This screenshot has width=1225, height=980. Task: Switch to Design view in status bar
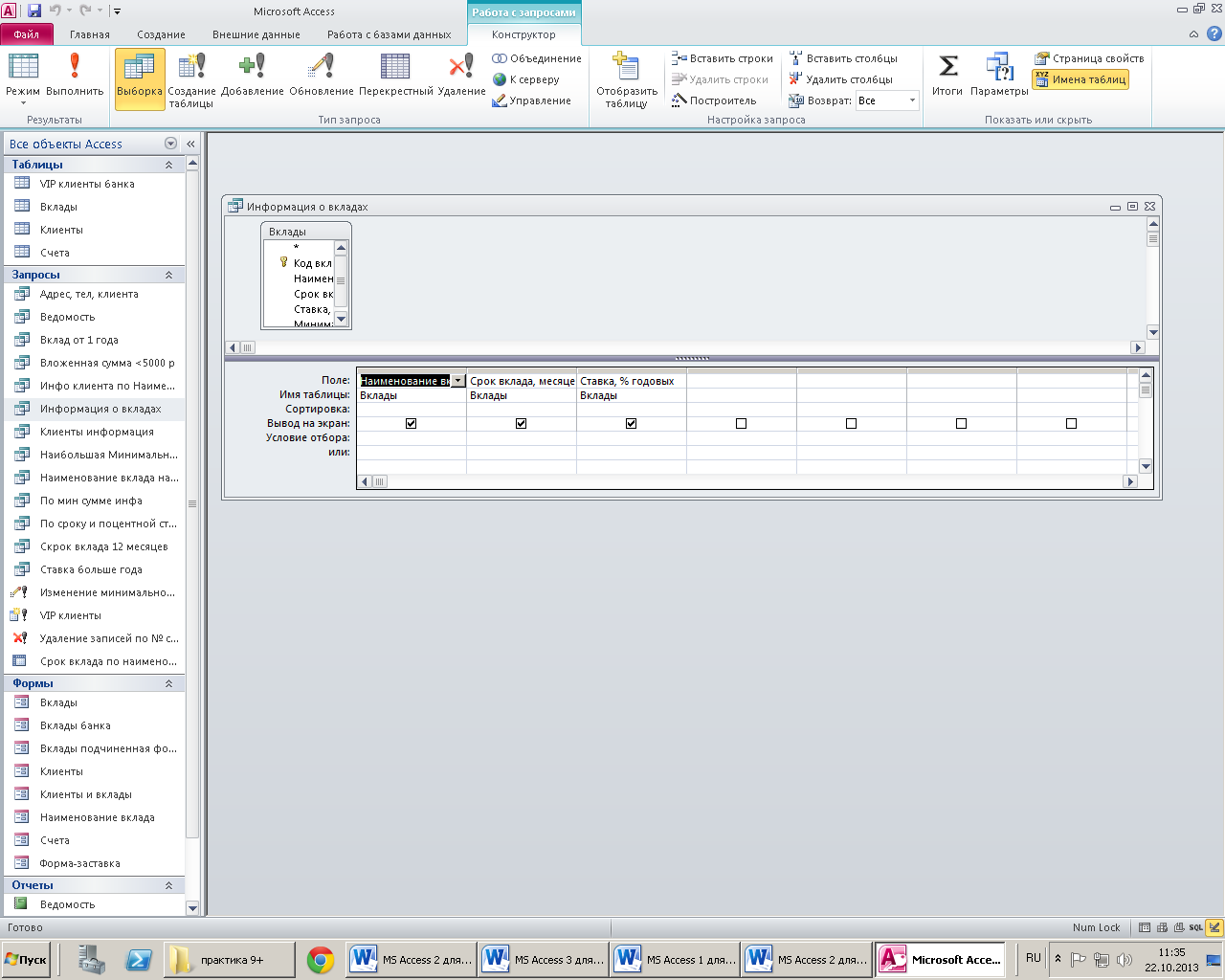[1214, 927]
